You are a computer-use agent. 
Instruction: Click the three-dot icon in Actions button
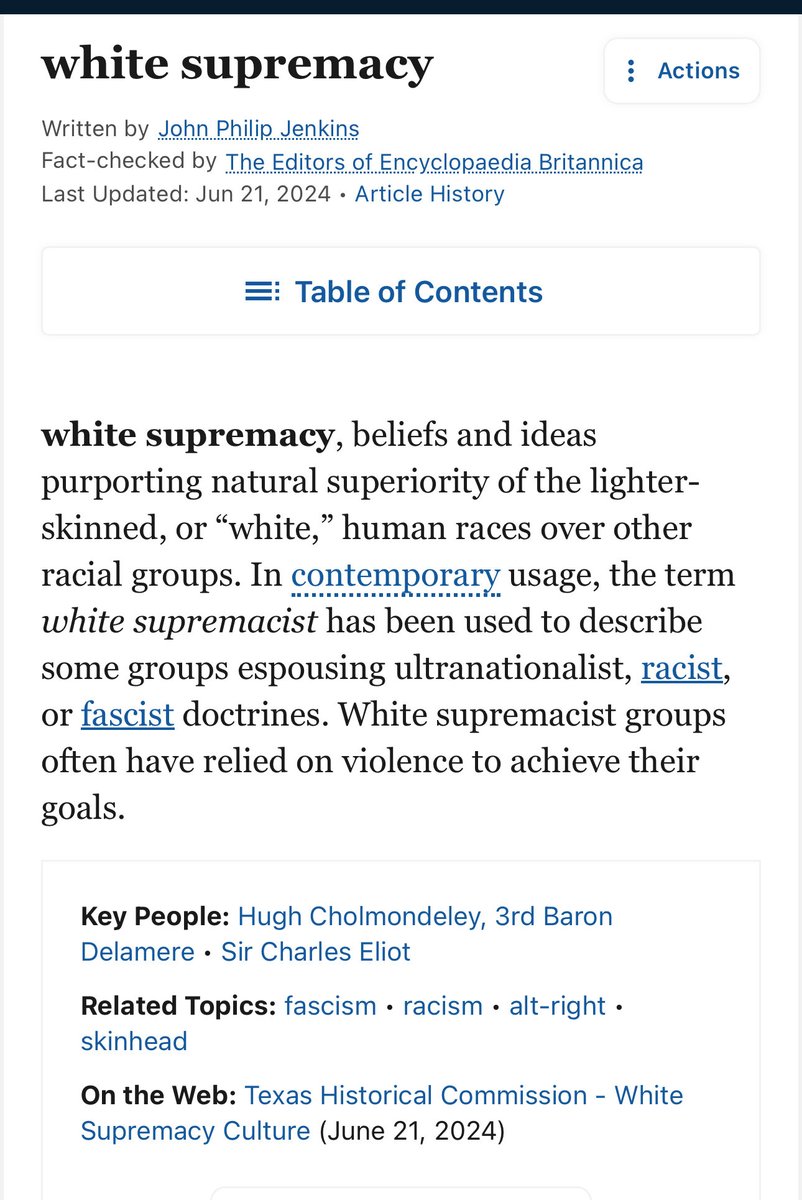tap(631, 71)
